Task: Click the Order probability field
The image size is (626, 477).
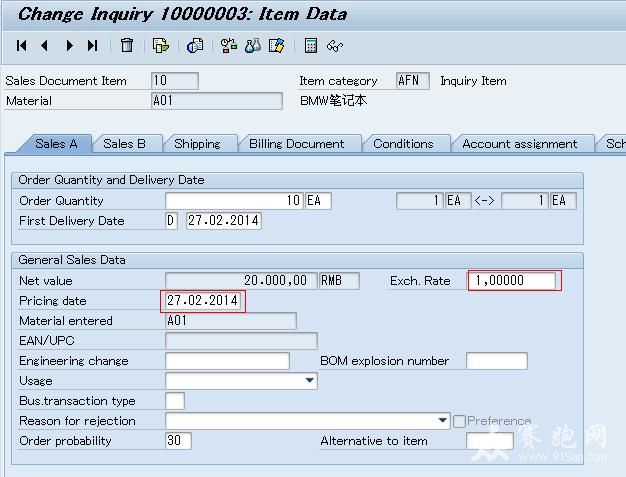Action: click(x=178, y=440)
